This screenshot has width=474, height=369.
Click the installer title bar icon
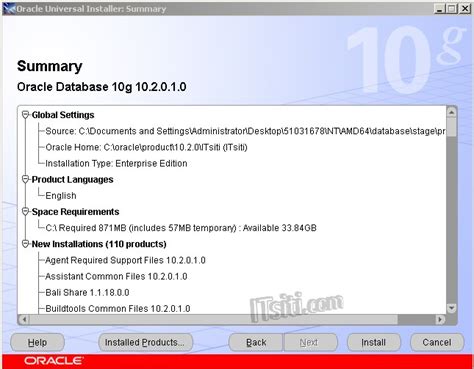pyautogui.click(x=9, y=8)
